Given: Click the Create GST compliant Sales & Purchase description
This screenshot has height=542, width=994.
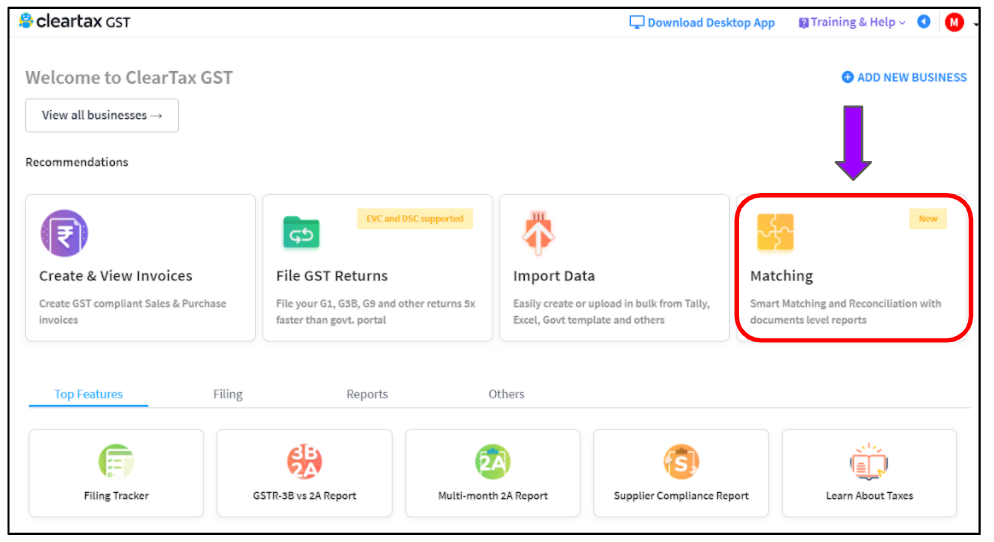Looking at the screenshot, I should tap(132, 311).
